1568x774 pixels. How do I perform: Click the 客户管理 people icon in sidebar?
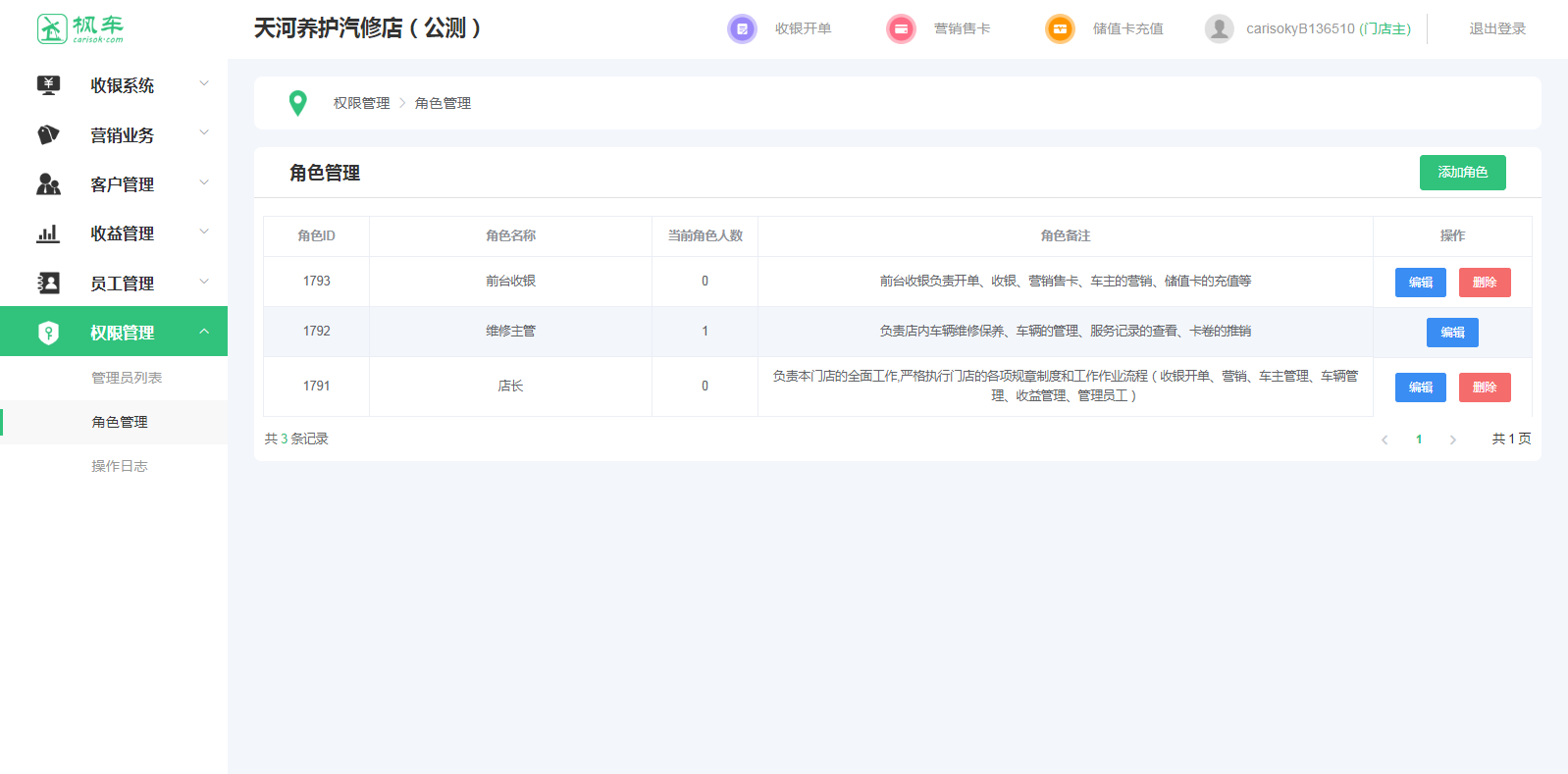48,184
